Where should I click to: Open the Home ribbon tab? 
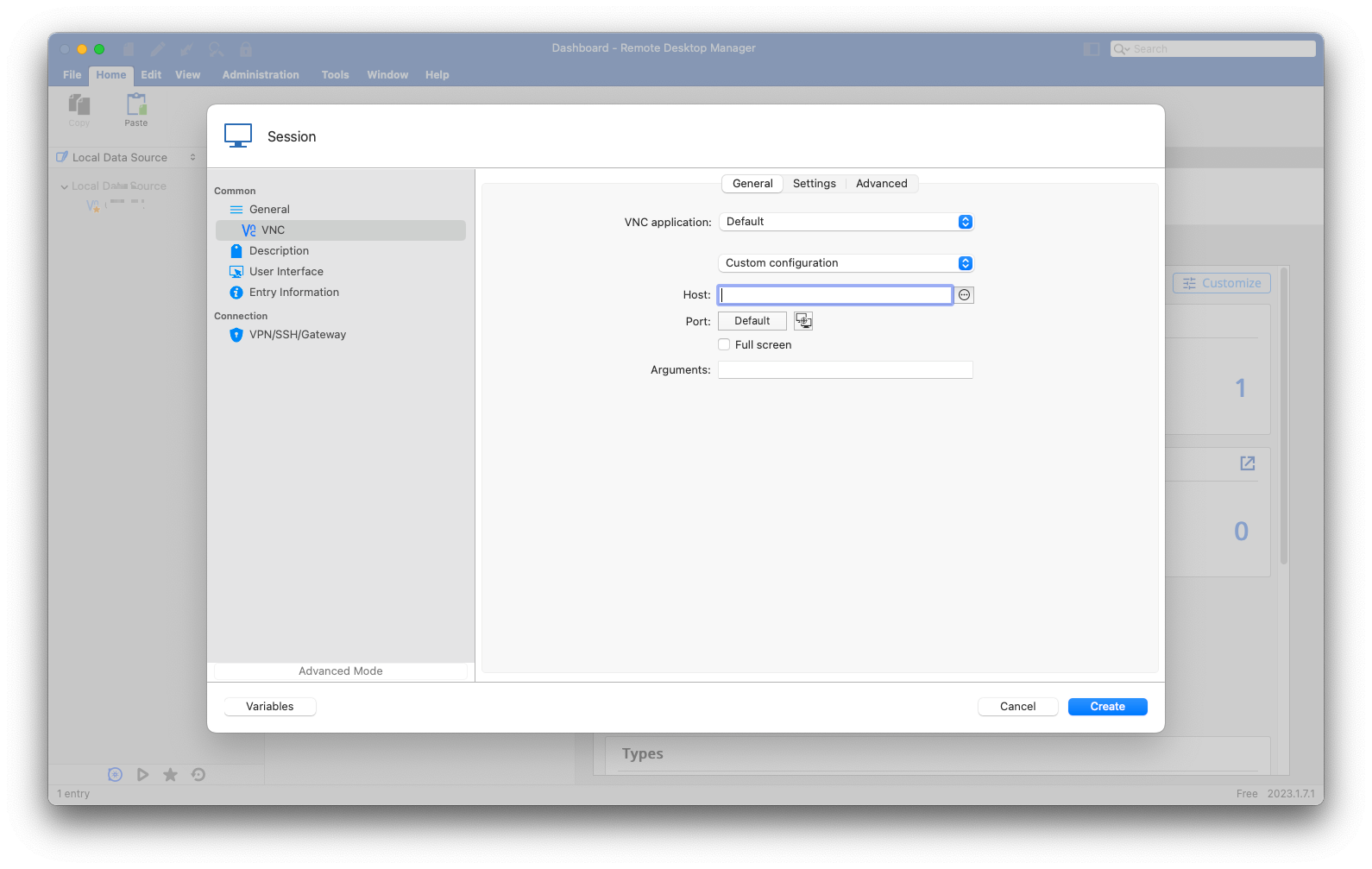111,75
